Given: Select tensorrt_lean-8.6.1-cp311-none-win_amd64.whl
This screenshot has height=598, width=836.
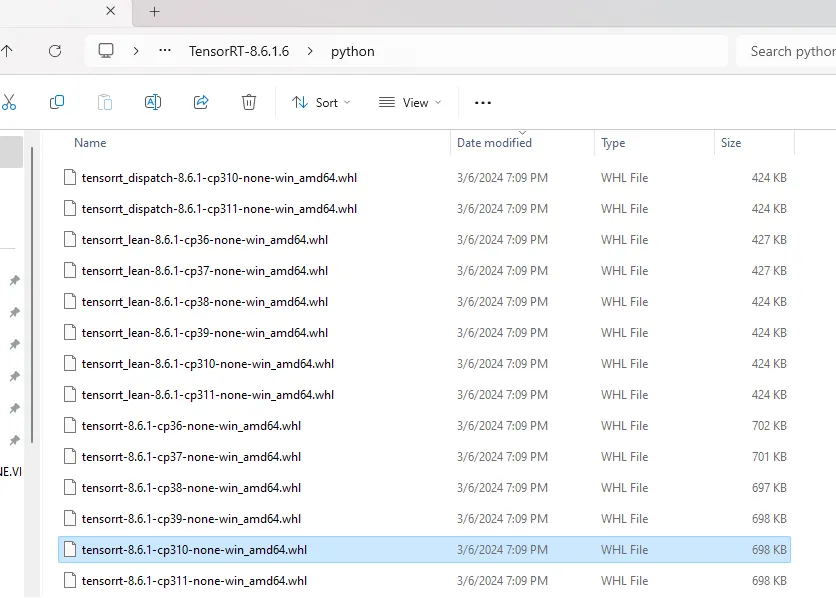Looking at the screenshot, I should 424,394.
